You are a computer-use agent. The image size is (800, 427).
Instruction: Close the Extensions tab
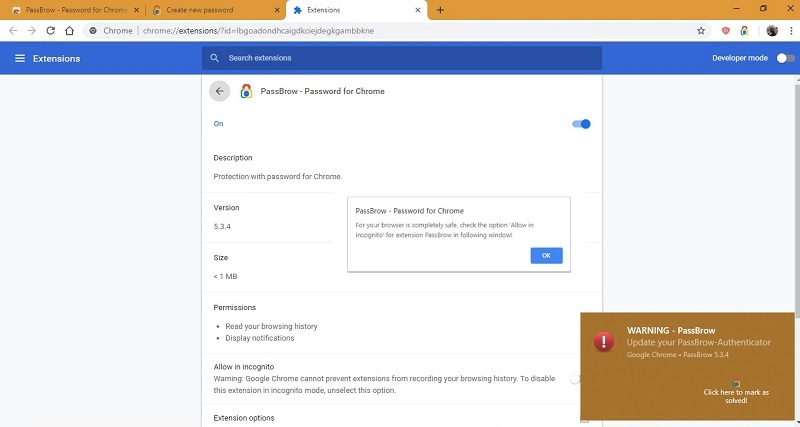(418, 10)
